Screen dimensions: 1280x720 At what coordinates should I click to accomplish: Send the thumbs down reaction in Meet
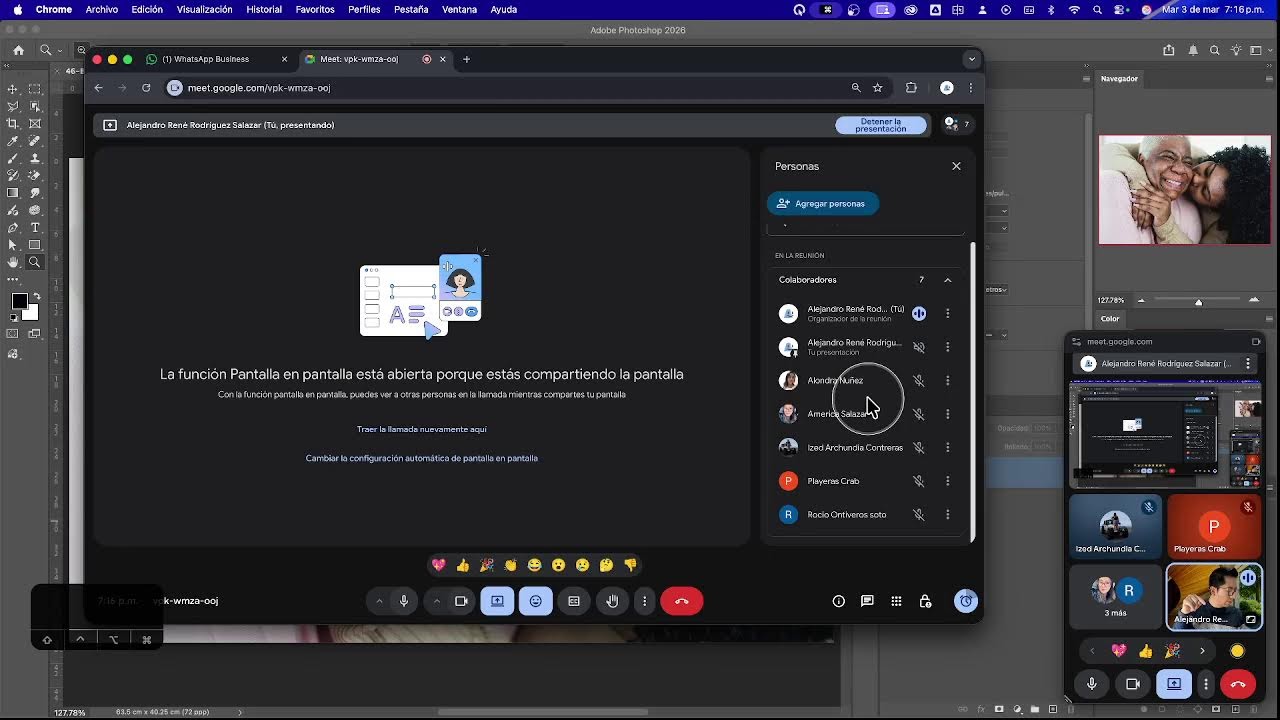pos(630,565)
